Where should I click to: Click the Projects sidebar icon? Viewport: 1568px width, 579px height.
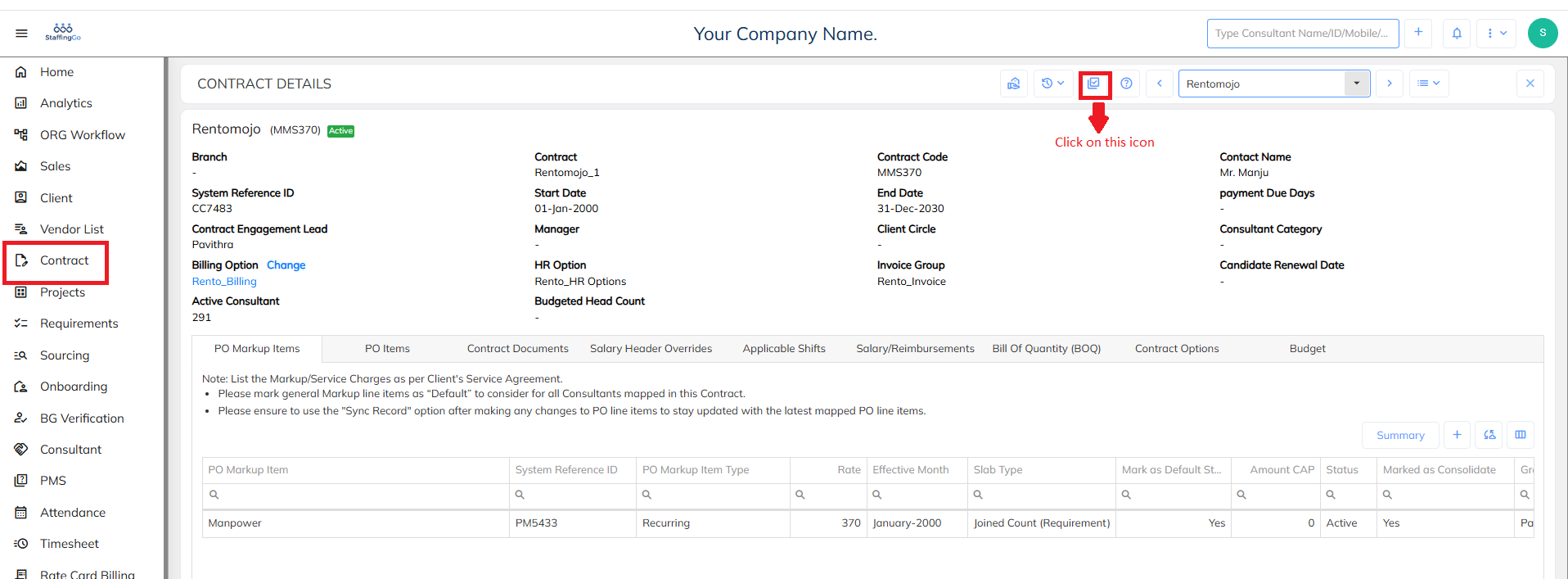pyautogui.click(x=21, y=292)
